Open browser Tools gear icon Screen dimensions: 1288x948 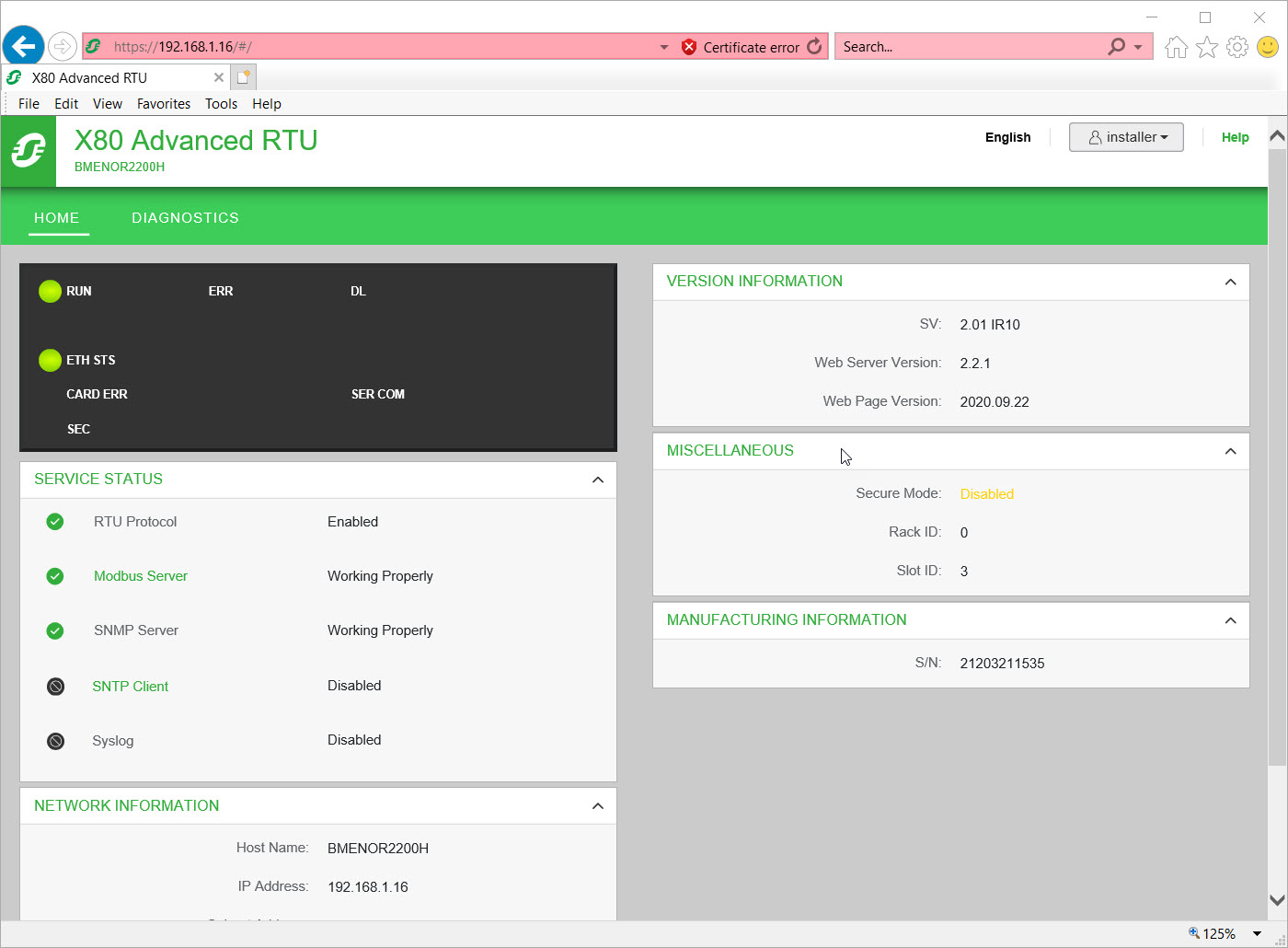(x=1237, y=47)
